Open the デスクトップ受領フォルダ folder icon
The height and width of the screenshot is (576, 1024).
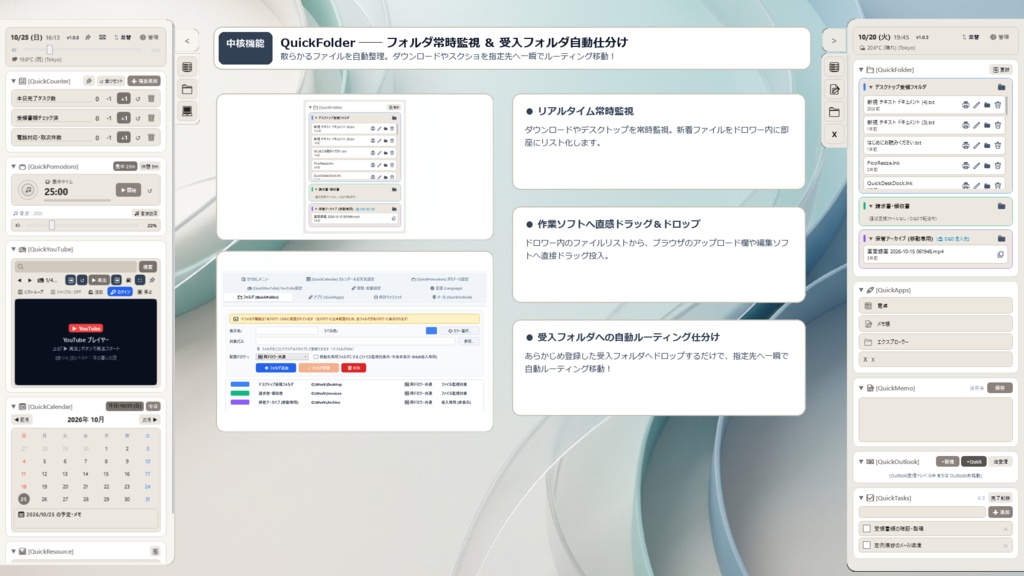coord(1001,87)
